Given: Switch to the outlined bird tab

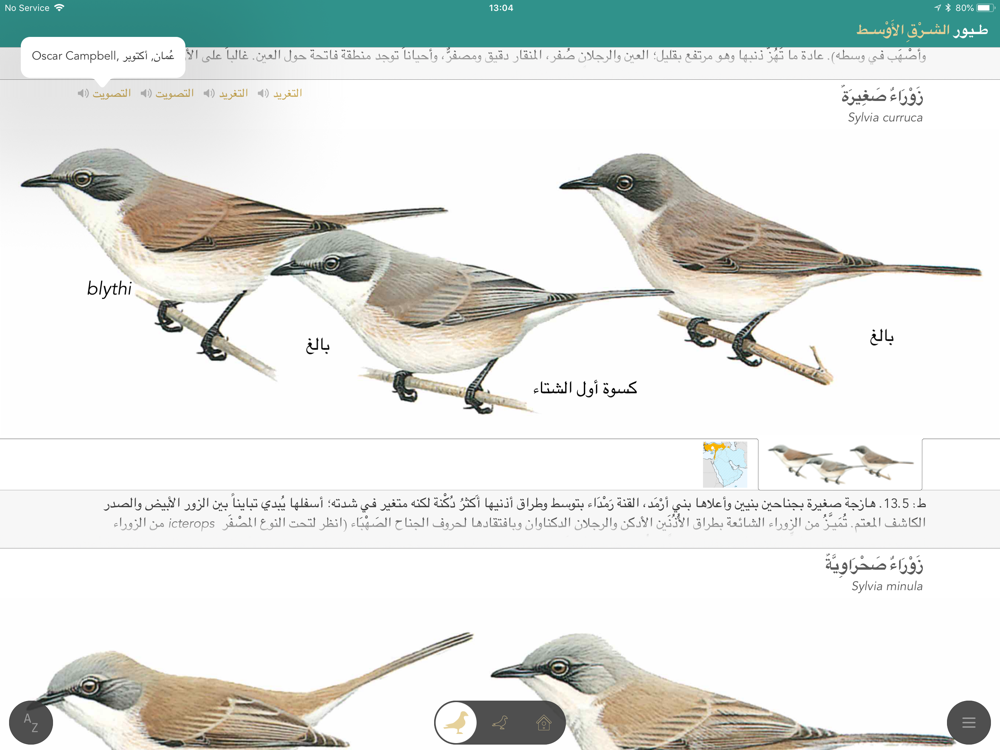Looking at the screenshot, I should pos(501,723).
